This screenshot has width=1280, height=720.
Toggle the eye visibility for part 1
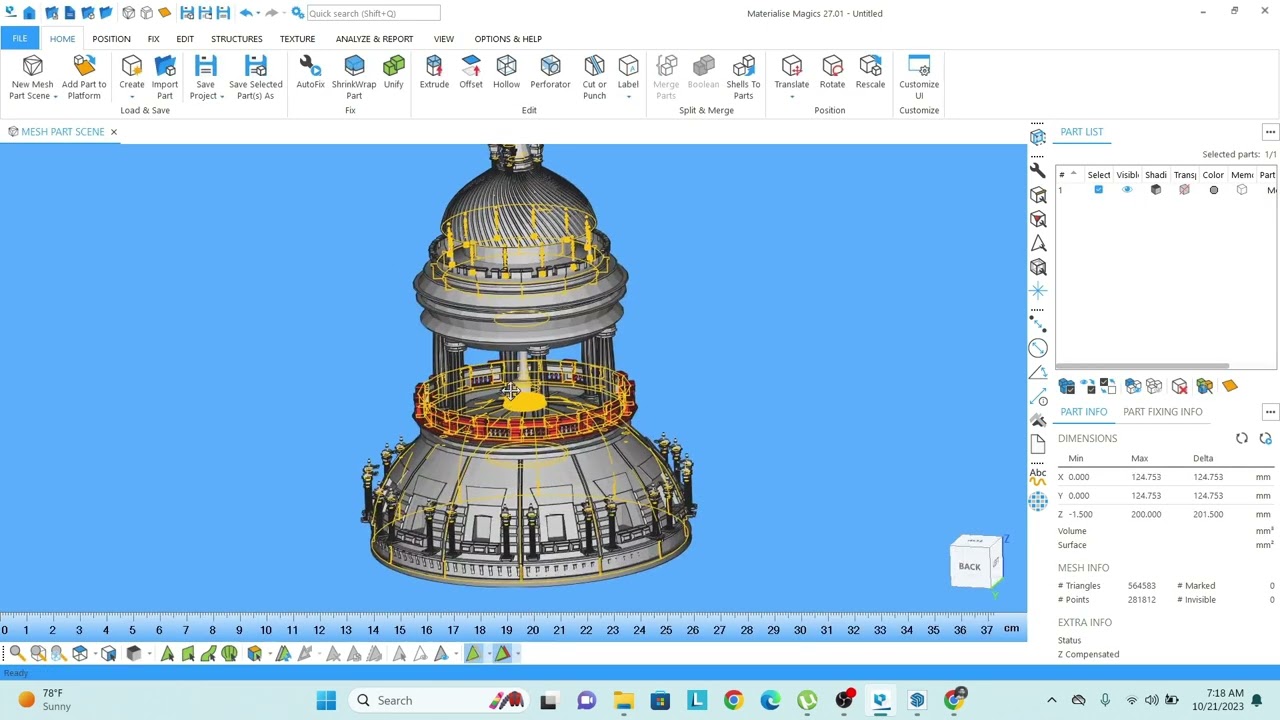pyautogui.click(x=1127, y=190)
